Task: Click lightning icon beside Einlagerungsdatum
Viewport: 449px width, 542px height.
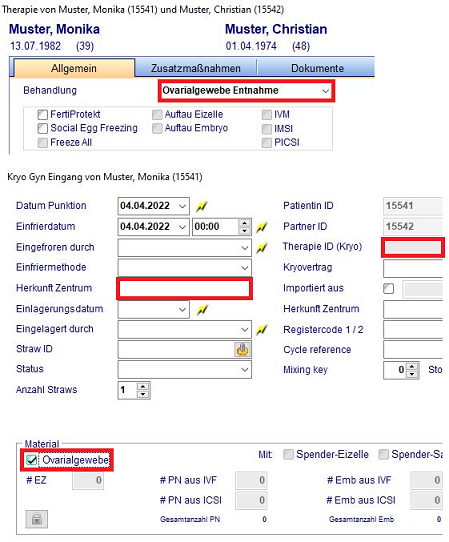Action: point(202,309)
